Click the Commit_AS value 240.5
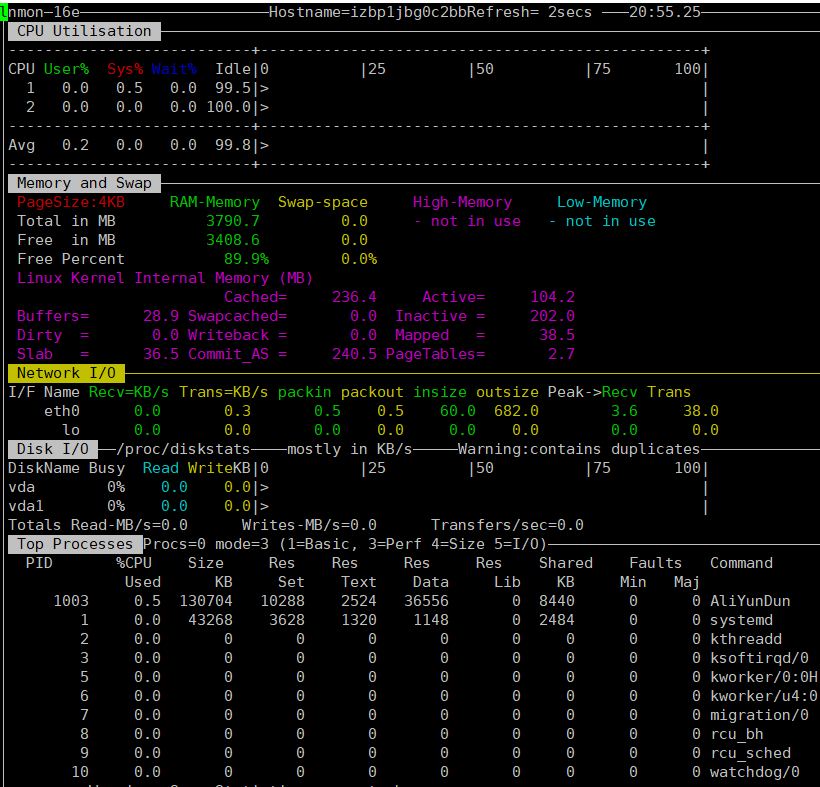 click(x=354, y=354)
